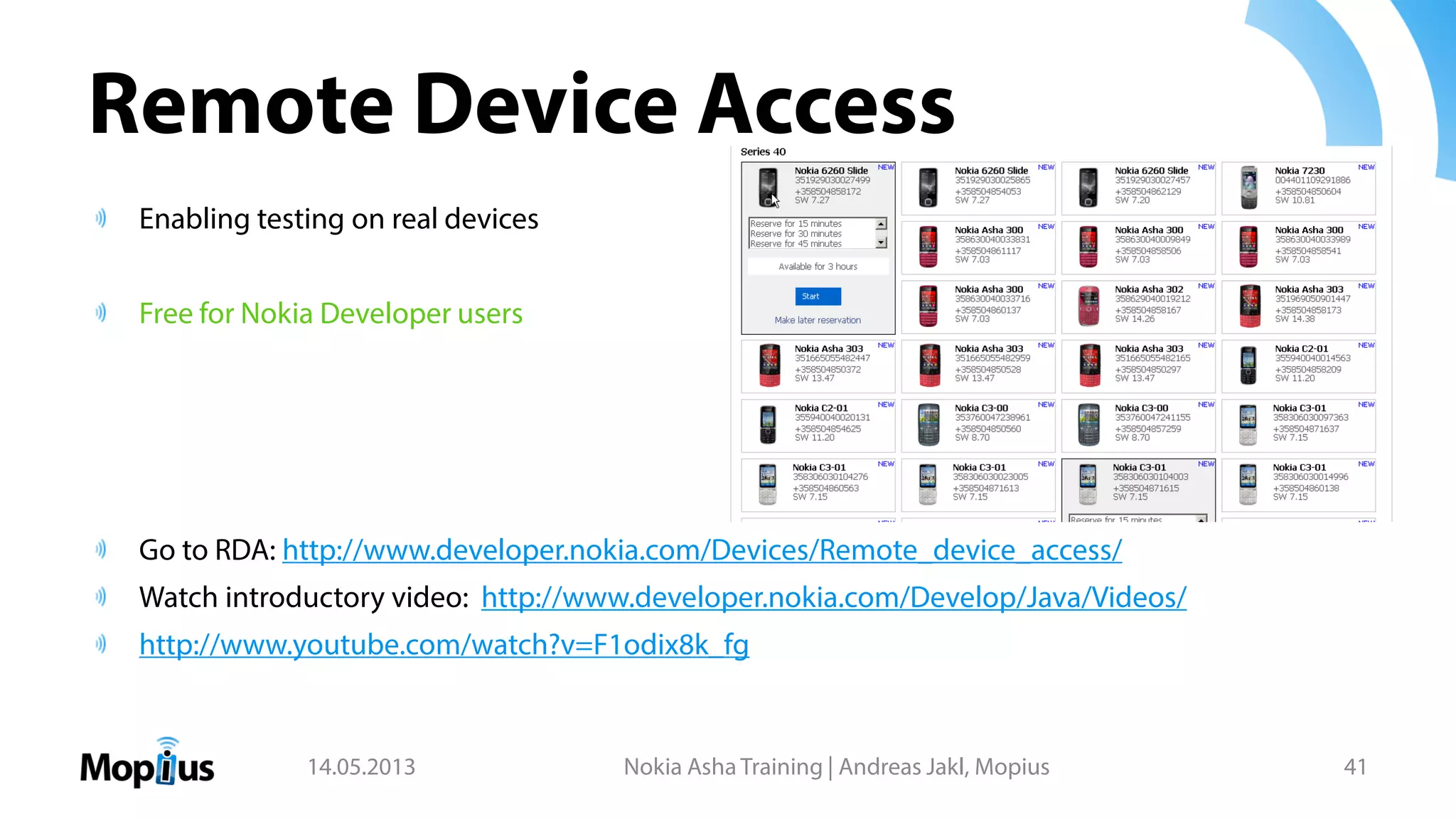Click the IMEI text 353760047238961
Viewport: 1456px width, 819px height.
(992, 418)
